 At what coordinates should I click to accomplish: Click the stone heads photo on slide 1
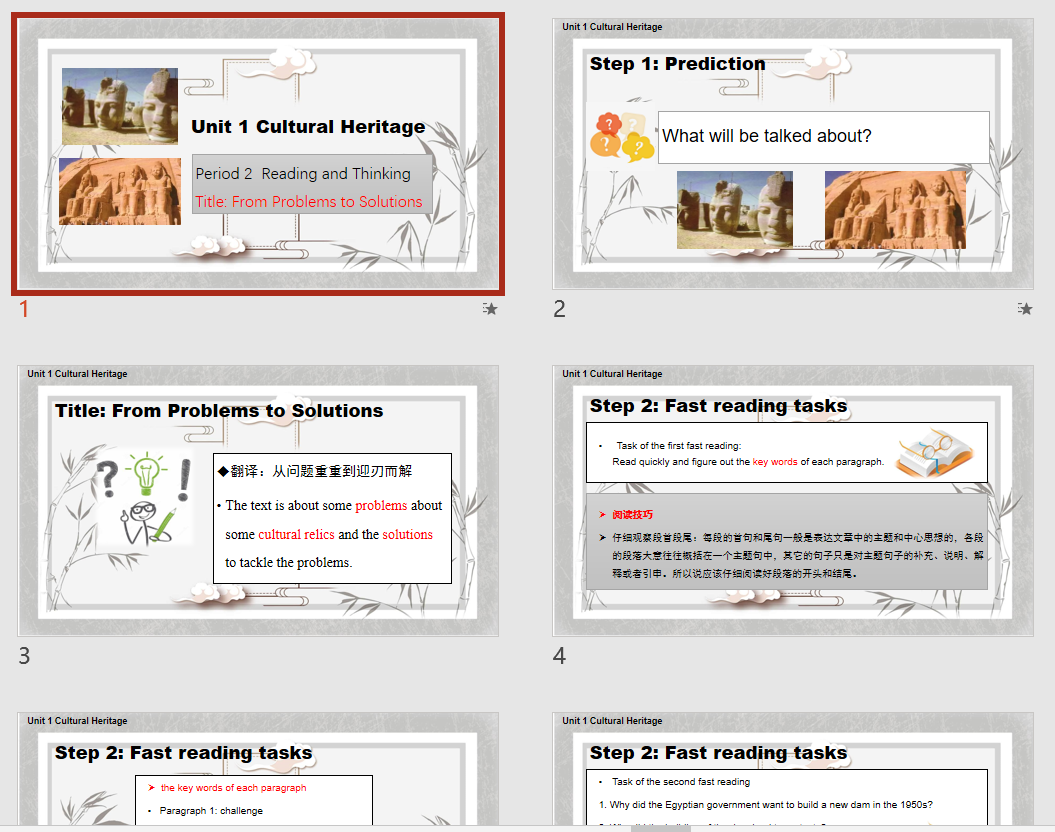[120, 106]
